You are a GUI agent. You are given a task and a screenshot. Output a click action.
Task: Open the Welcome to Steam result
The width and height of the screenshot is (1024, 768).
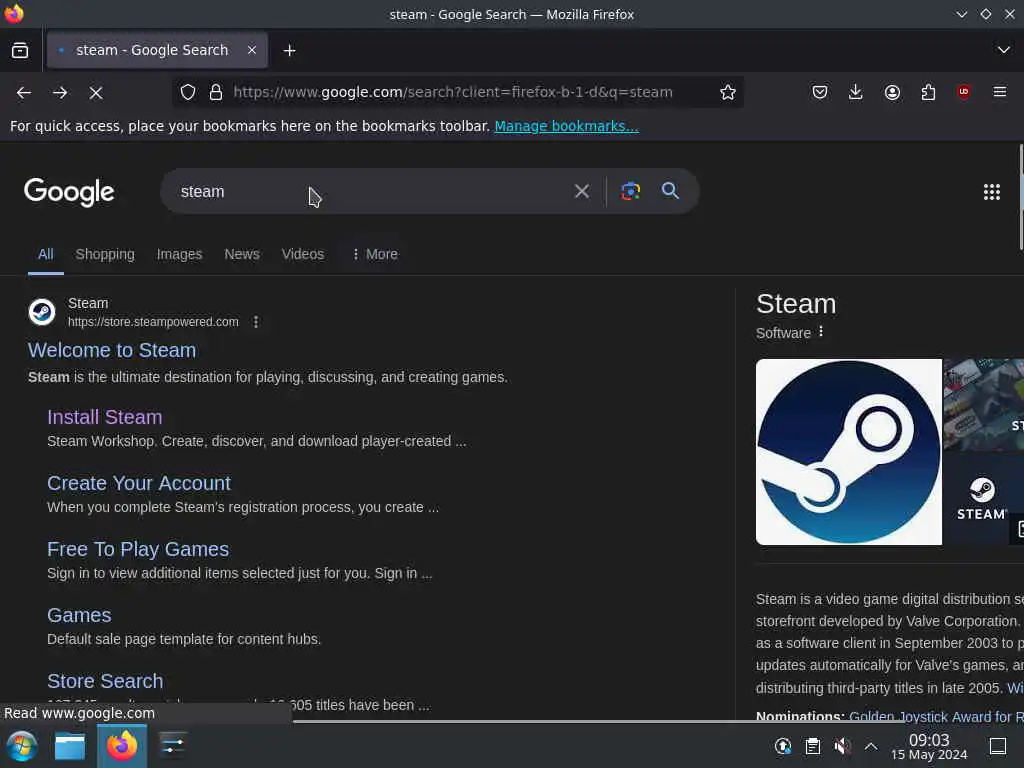[x=112, y=350]
